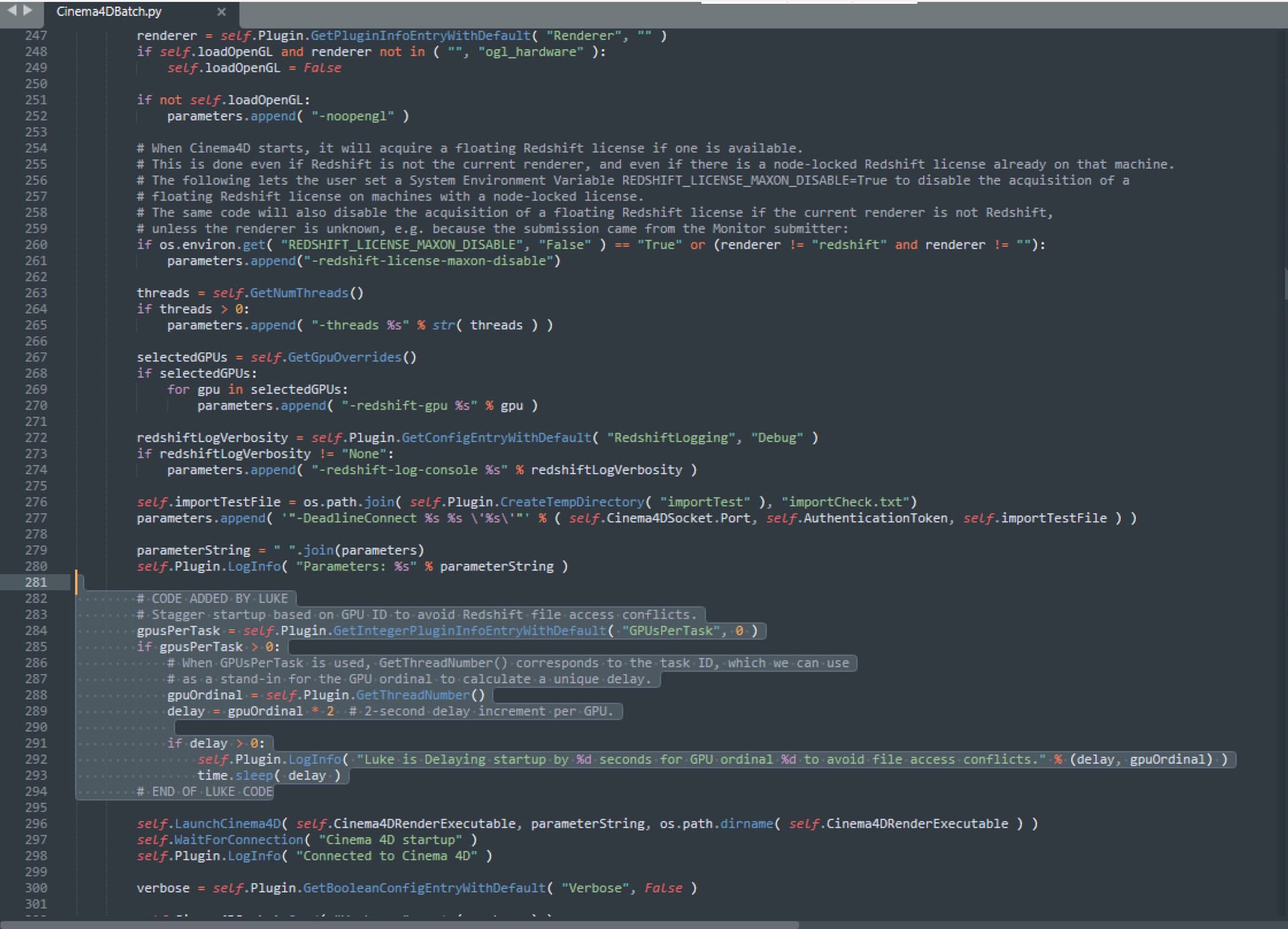This screenshot has width=1288, height=929.
Task: Click the WaitForConnection method name
Action: 238,840
